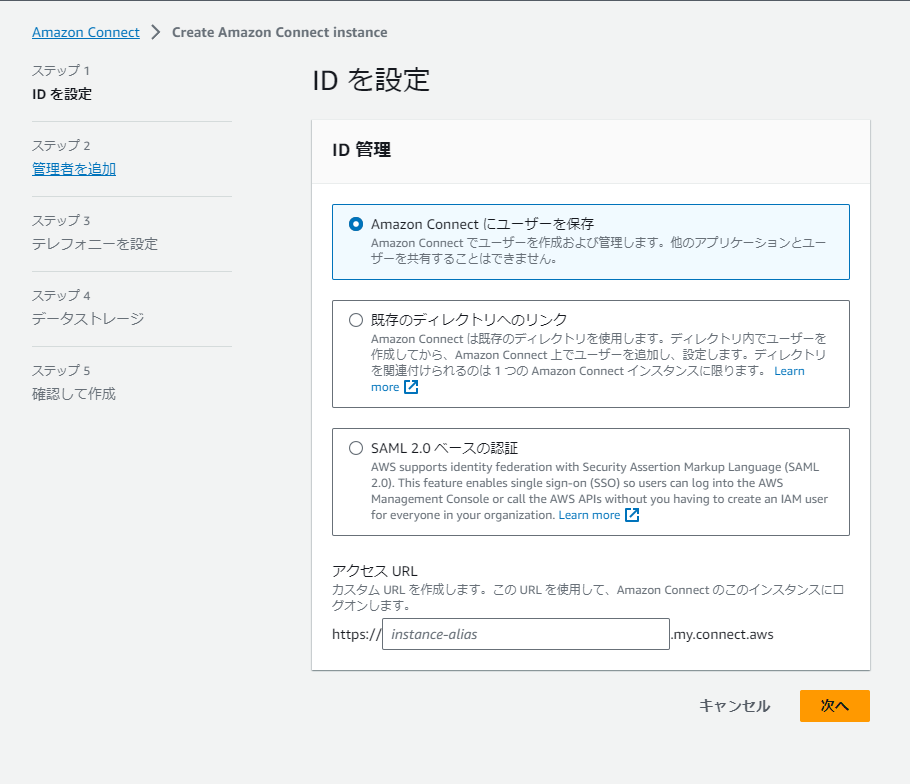The width and height of the screenshot is (910, 784).
Task: Click キャンセル to cancel instance creation
Action: 734,706
